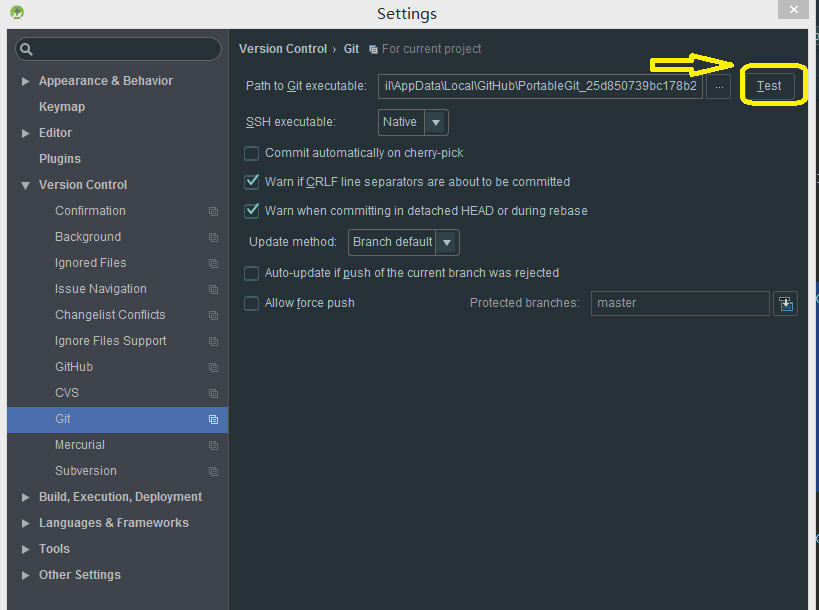The width and height of the screenshot is (819, 610).
Task: Expand Other Settings section arrow
Action: pyautogui.click(x=25, y=575)
